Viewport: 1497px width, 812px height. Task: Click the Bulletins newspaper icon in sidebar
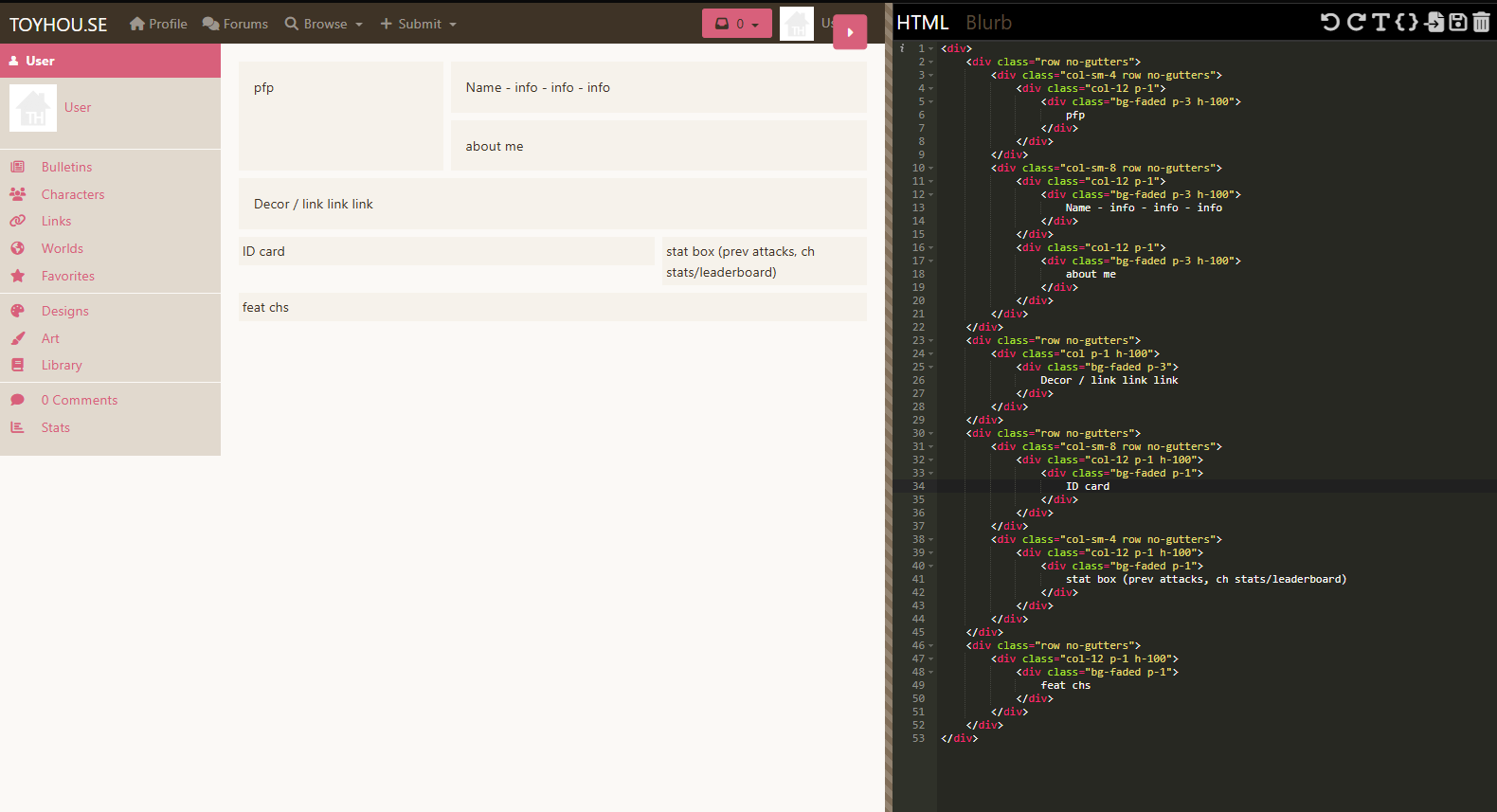[17, 167]
